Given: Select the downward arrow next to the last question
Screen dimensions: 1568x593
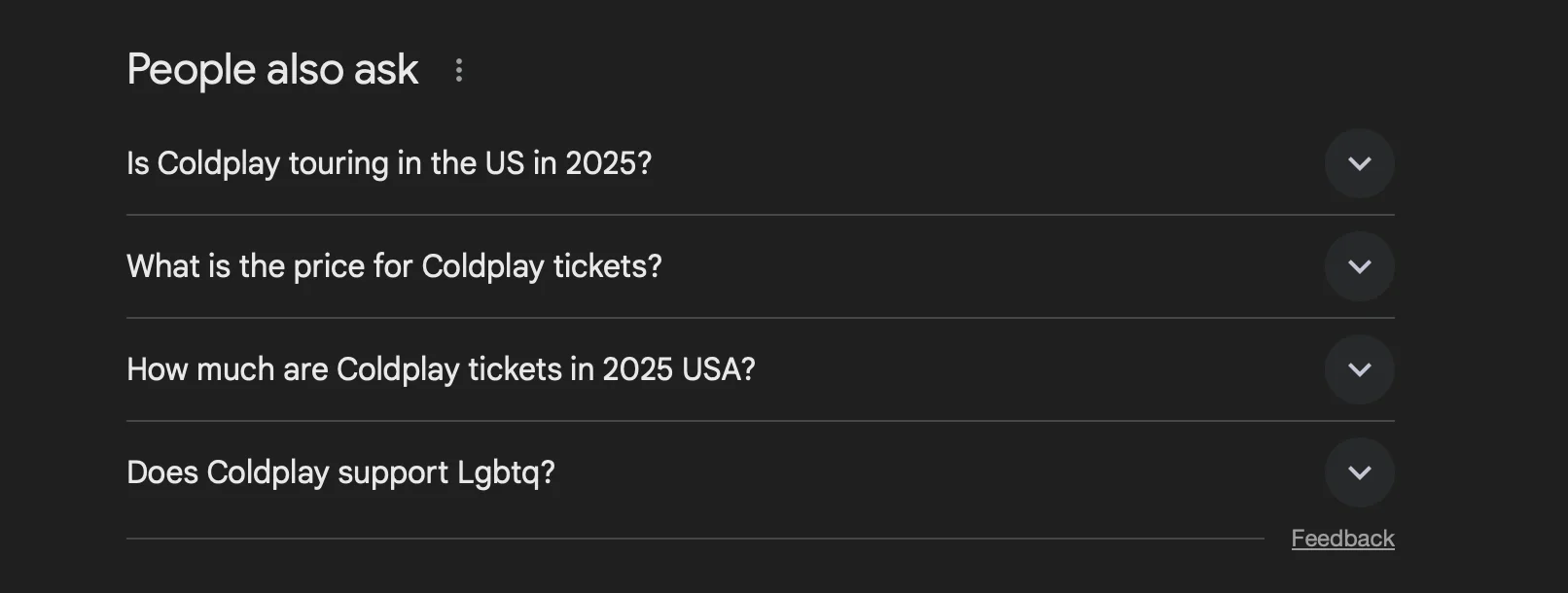Looking at the screenshot, I should click(1359, 472).
